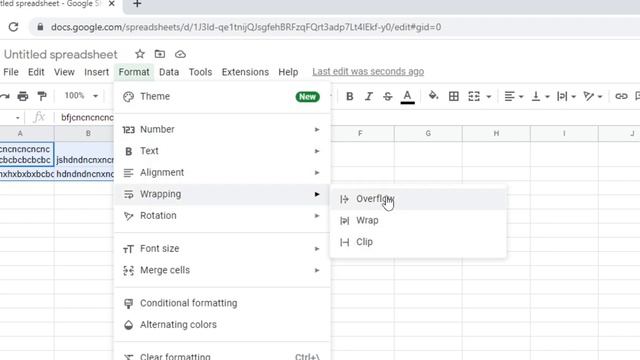Click the redo toolbar icon
The image size is (640, 360).
5,96
